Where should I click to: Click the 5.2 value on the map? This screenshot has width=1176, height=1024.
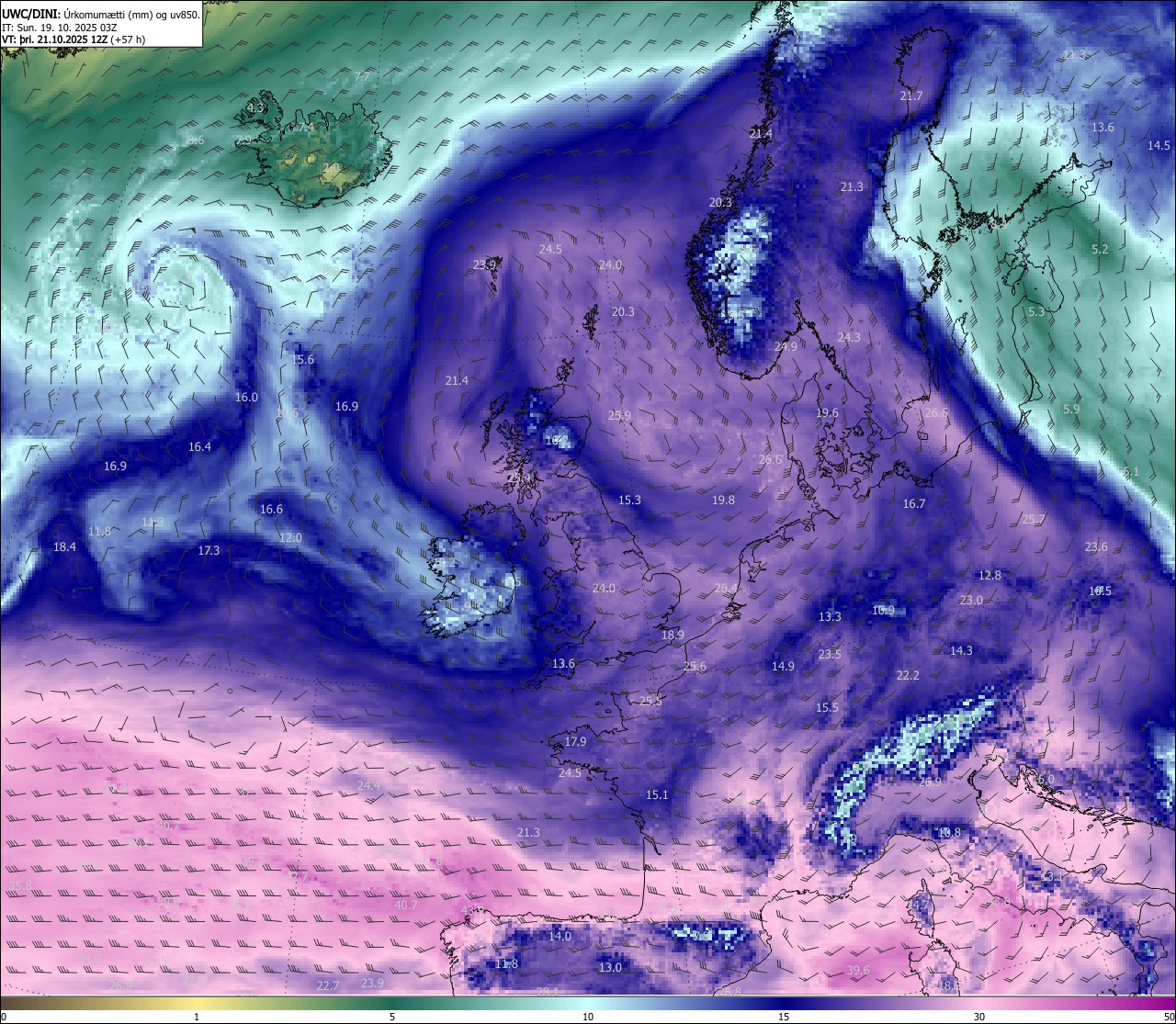1101,249
